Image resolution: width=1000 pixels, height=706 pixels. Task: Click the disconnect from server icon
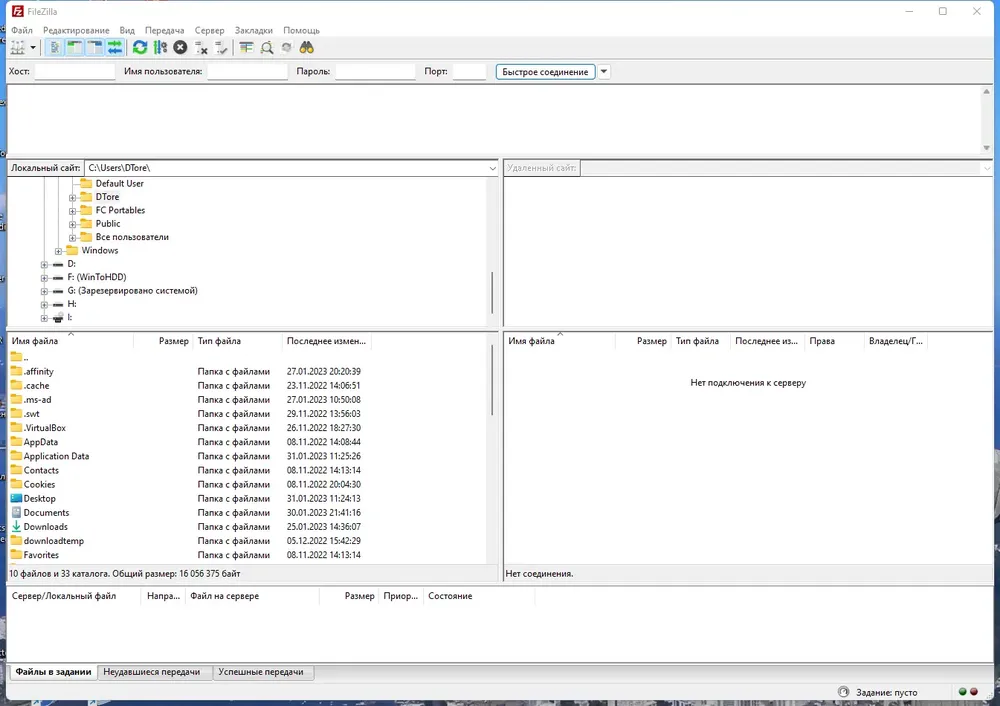coord(201,48)
